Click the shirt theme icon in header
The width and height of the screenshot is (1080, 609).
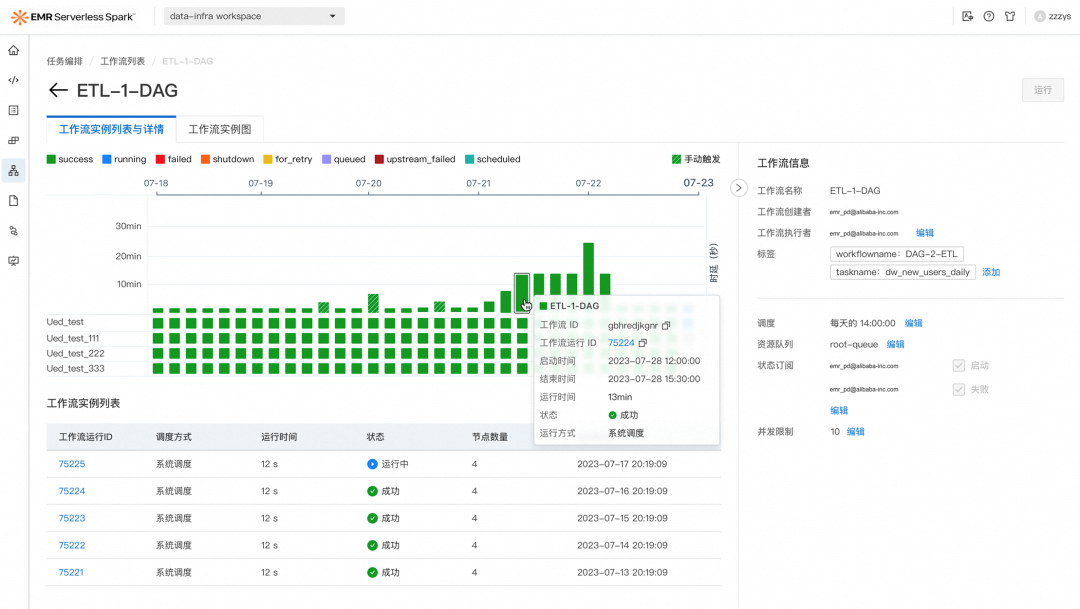click(x=1010, y=16)
